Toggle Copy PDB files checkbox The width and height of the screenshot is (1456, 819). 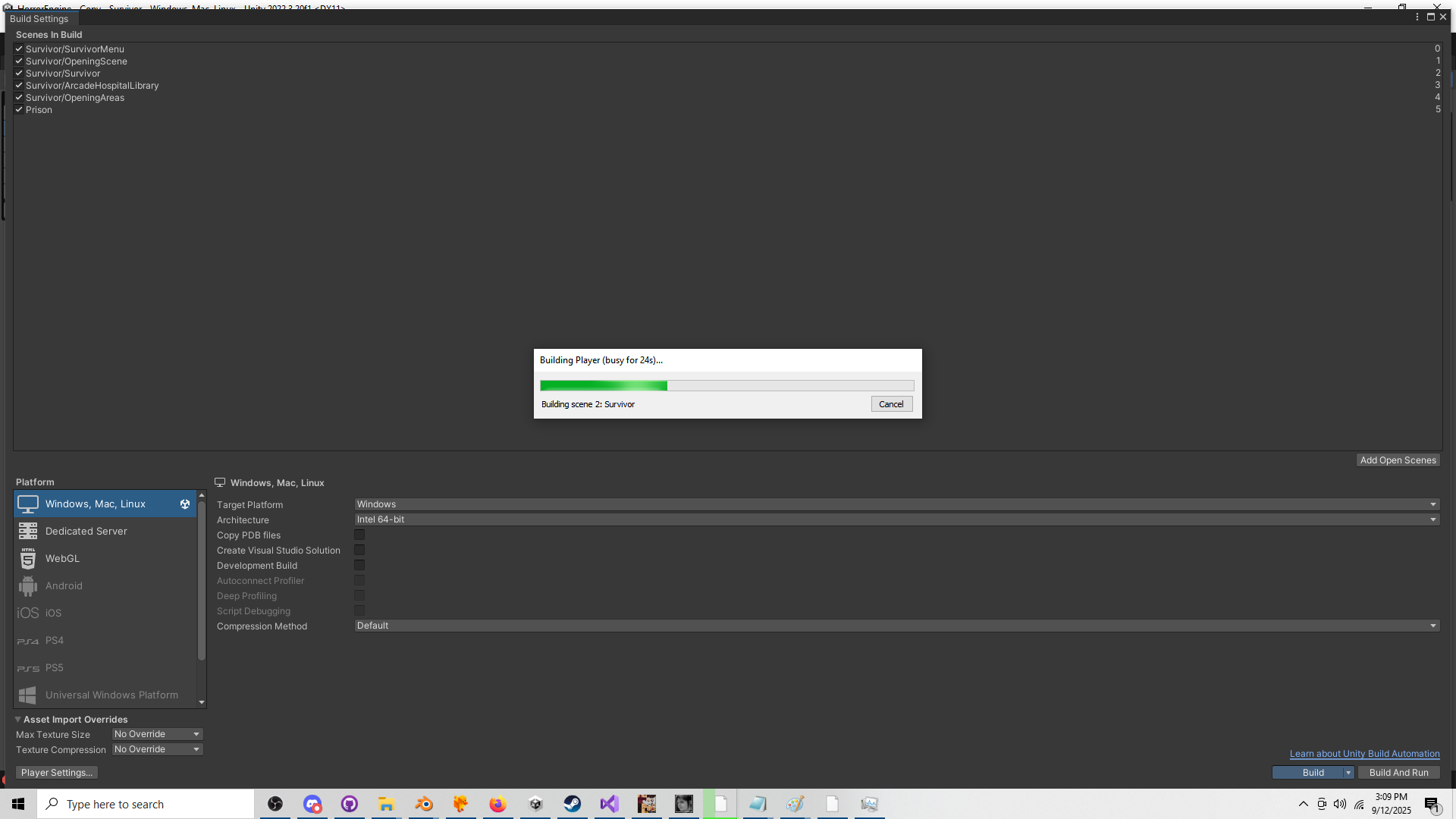pyautogui.click(x=359, y=535)
